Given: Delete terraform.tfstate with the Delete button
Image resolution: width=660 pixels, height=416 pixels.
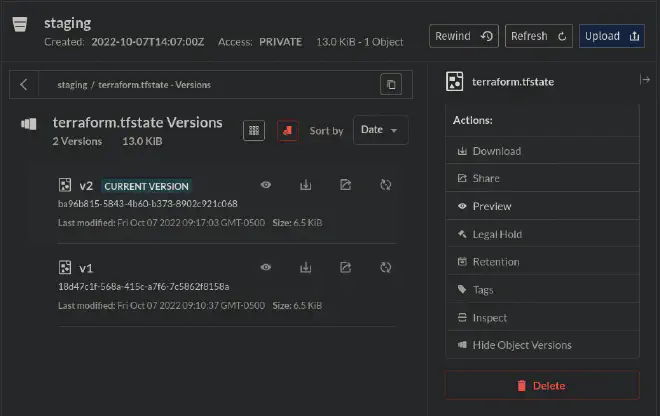Looking at the screenshot, I should tap(542, 385).
